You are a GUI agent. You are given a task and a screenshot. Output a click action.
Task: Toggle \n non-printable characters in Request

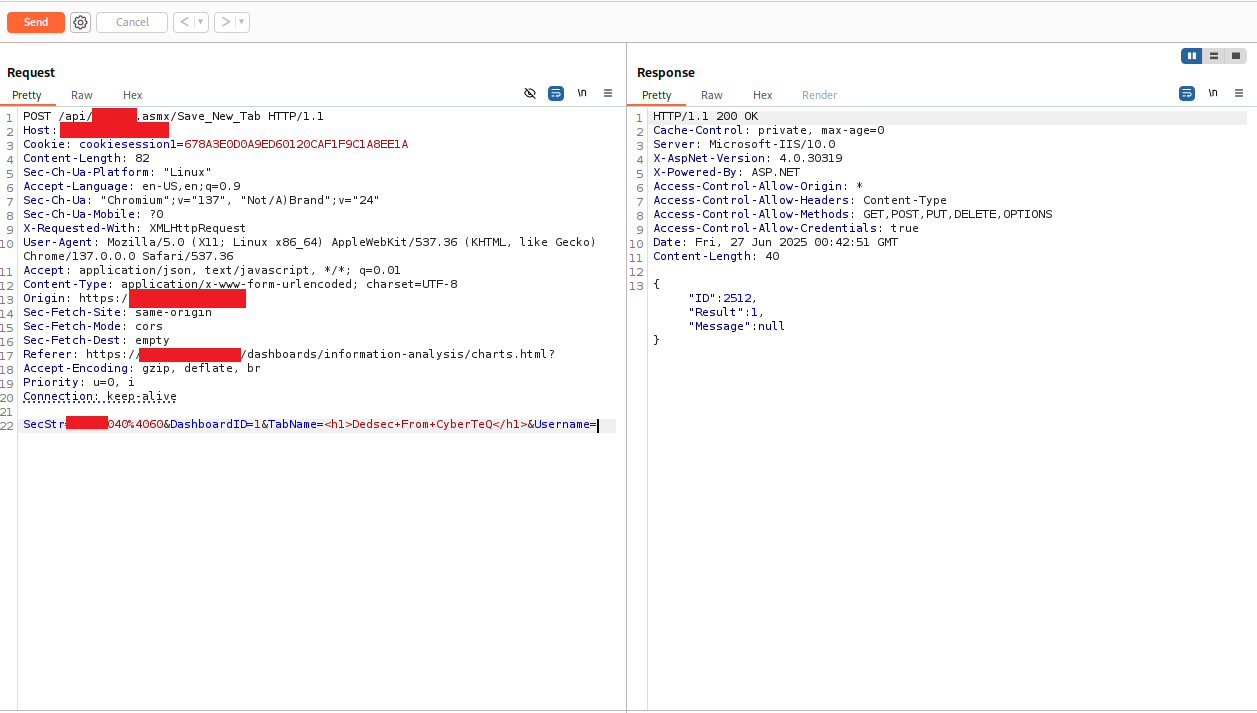coord(582,93)
